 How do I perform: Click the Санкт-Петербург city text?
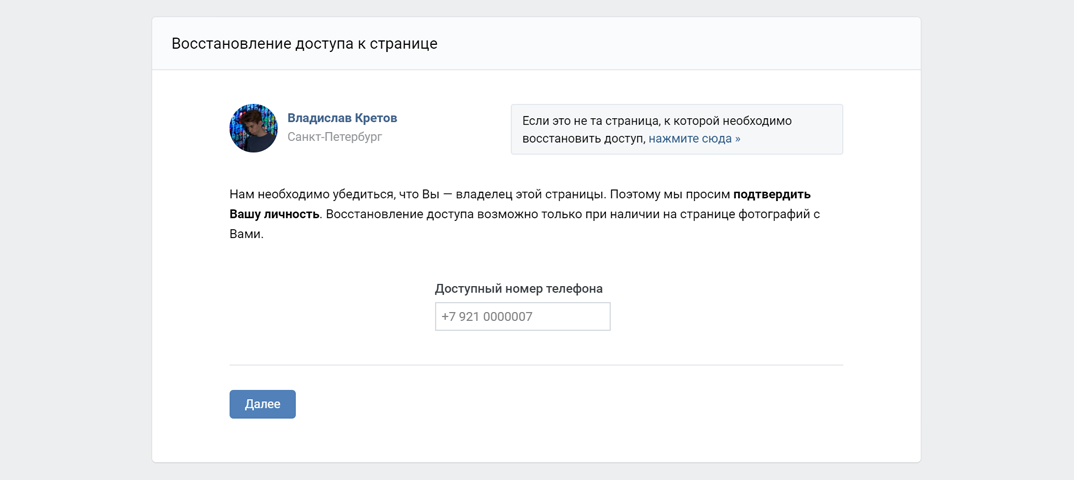334,137
